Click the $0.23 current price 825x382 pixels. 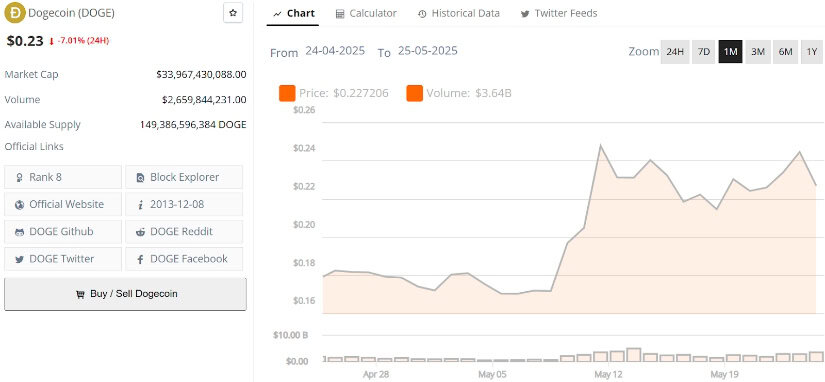tap(25, 41)
